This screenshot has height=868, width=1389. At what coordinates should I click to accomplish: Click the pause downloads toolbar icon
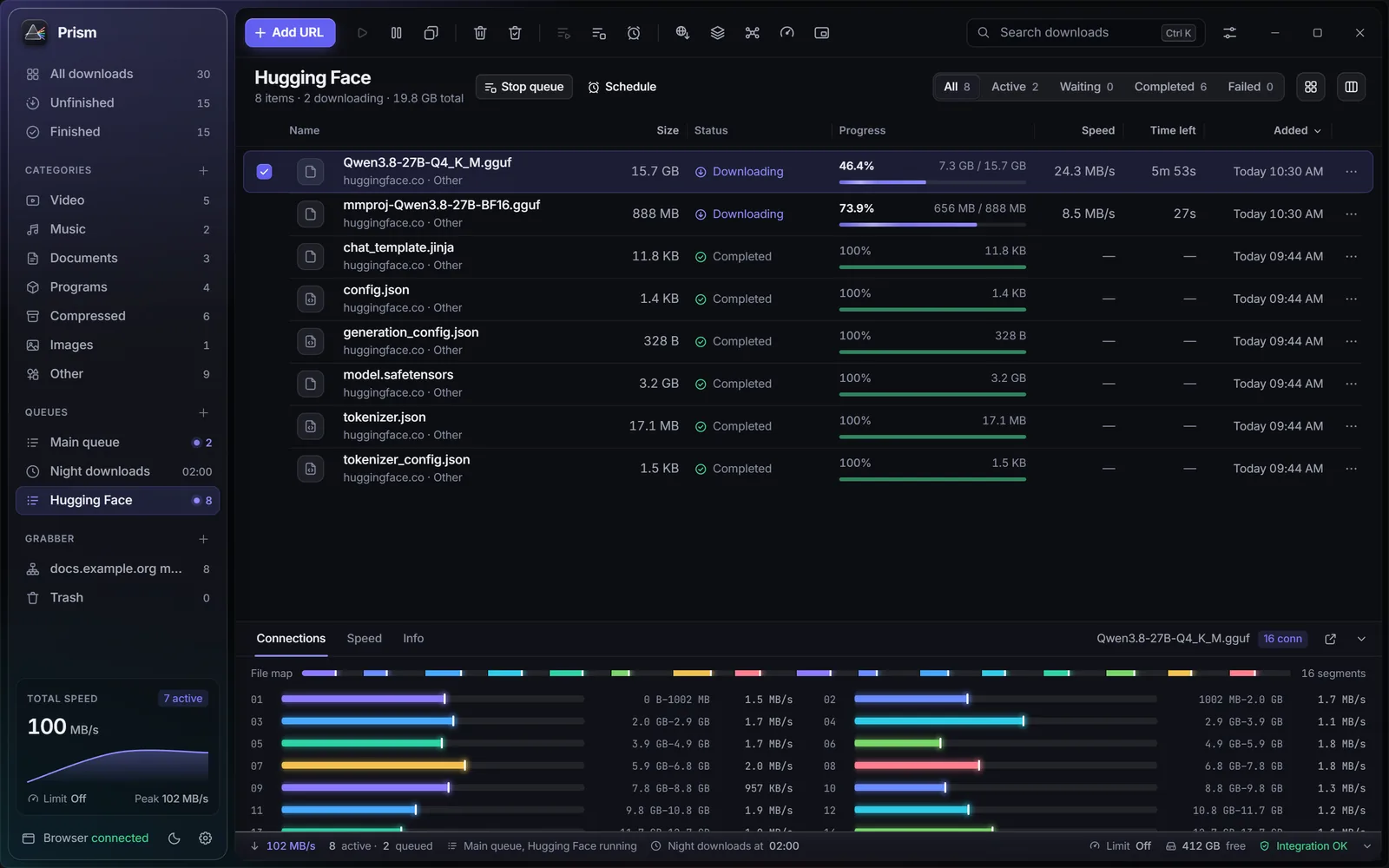point(396,33)
